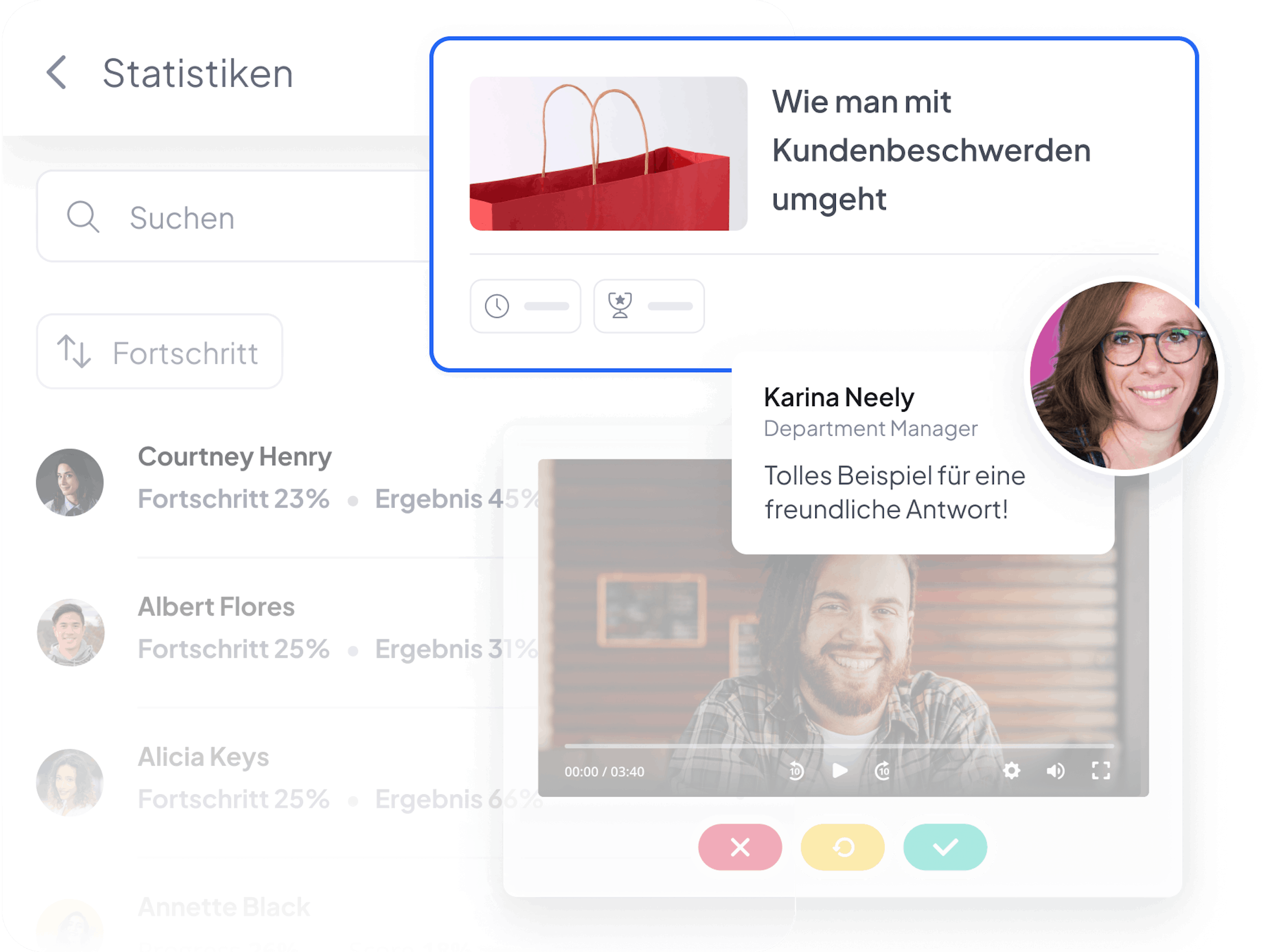Viewport: 1269px width, 952px height.
Task: Play the video
Action: tap(839, 771)
